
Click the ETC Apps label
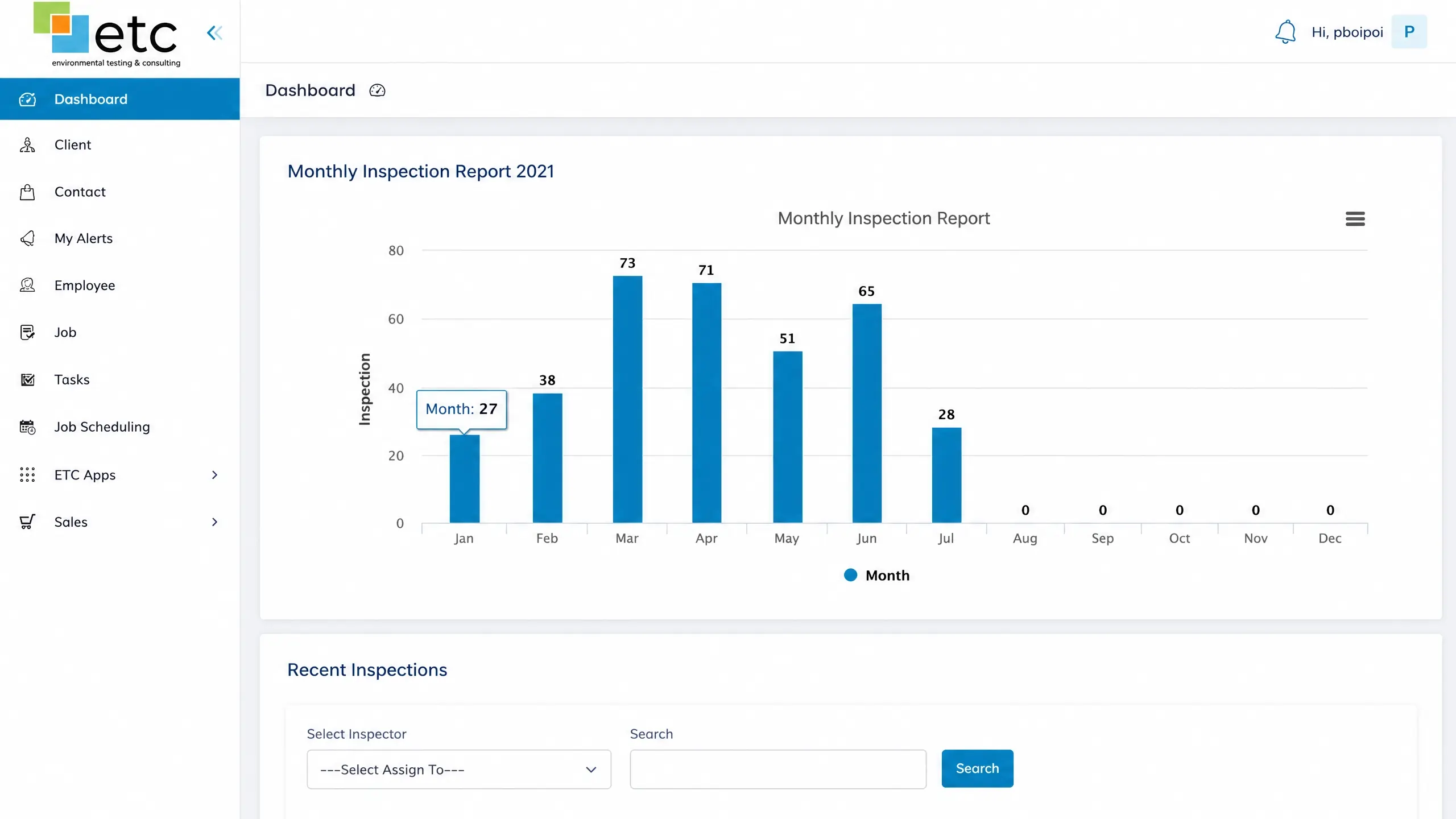(x=85, y=475)
